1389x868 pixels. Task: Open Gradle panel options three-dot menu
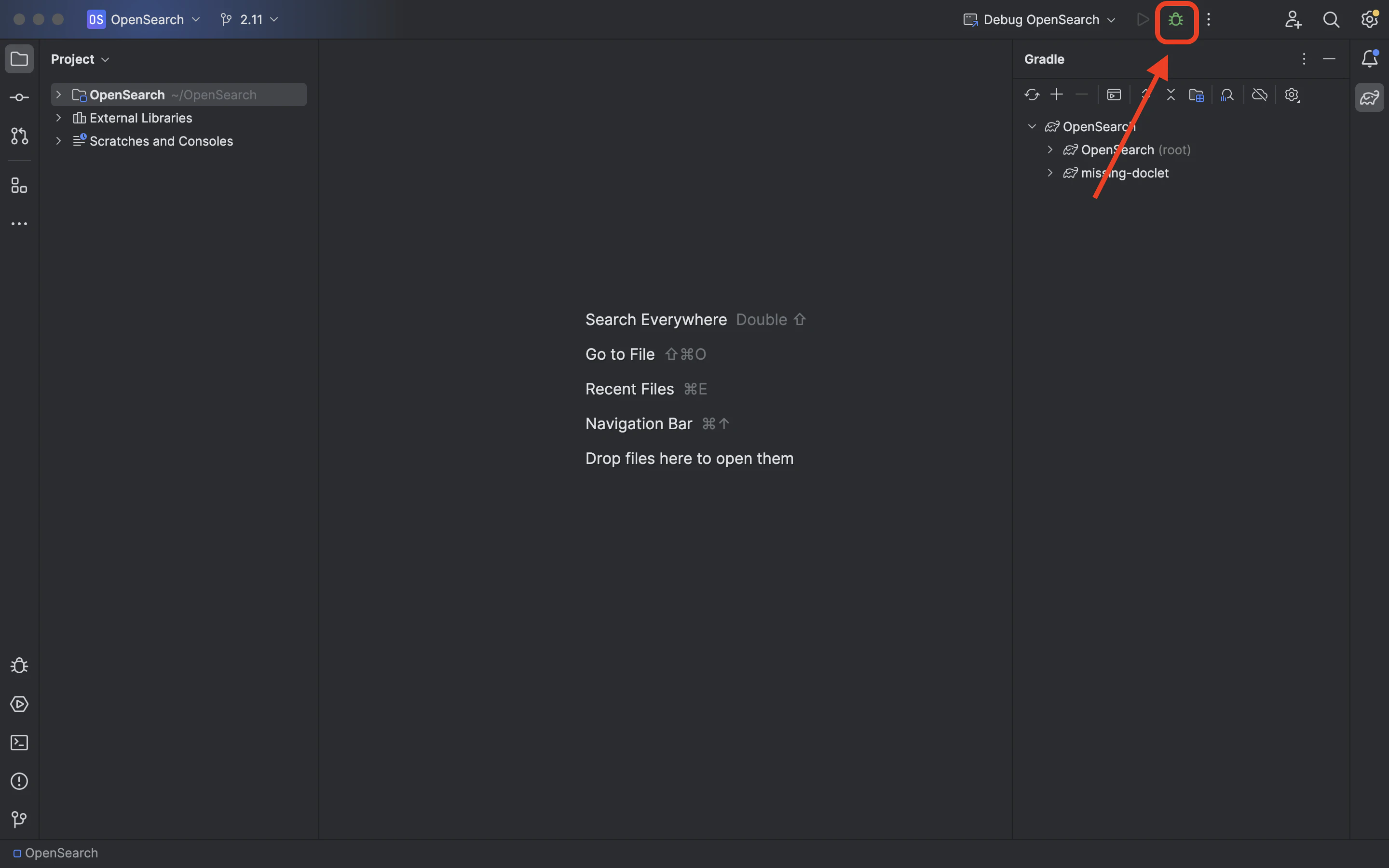(x=1304, y=58)
